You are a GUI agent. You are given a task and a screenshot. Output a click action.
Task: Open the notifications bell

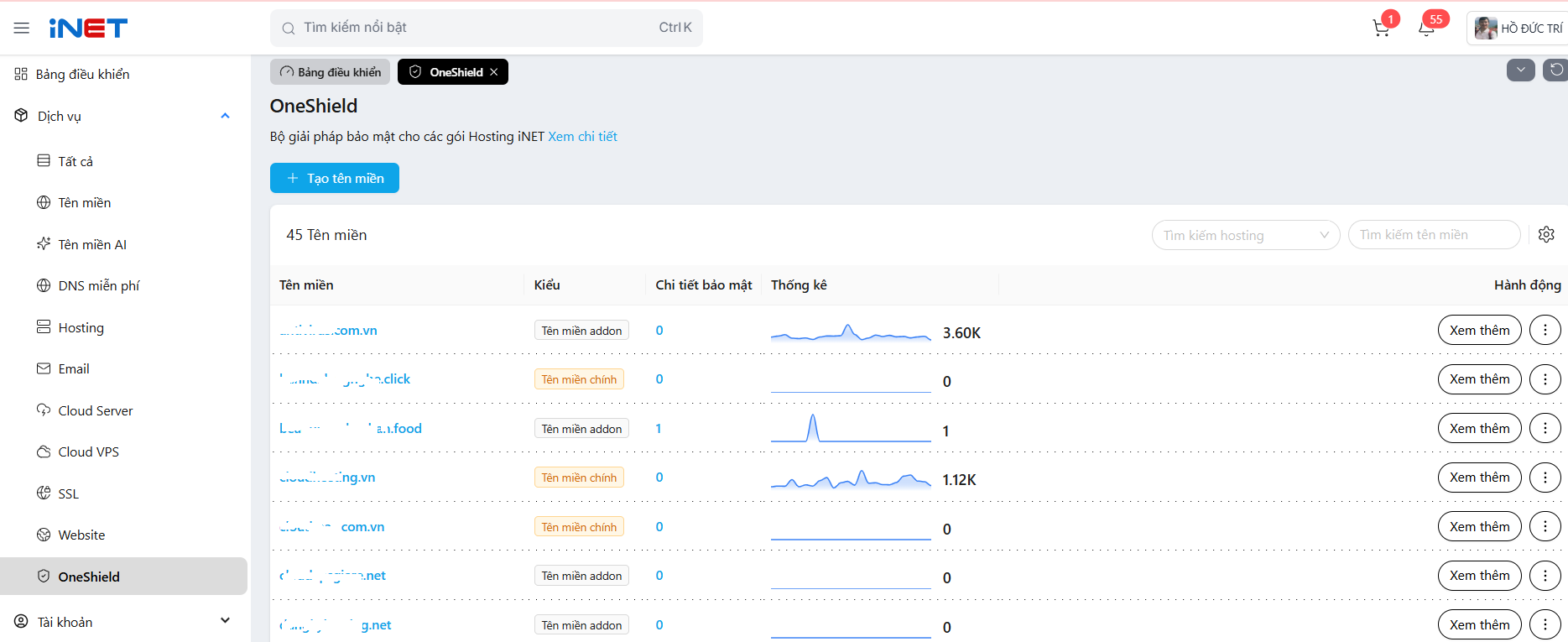point(1426,29)
